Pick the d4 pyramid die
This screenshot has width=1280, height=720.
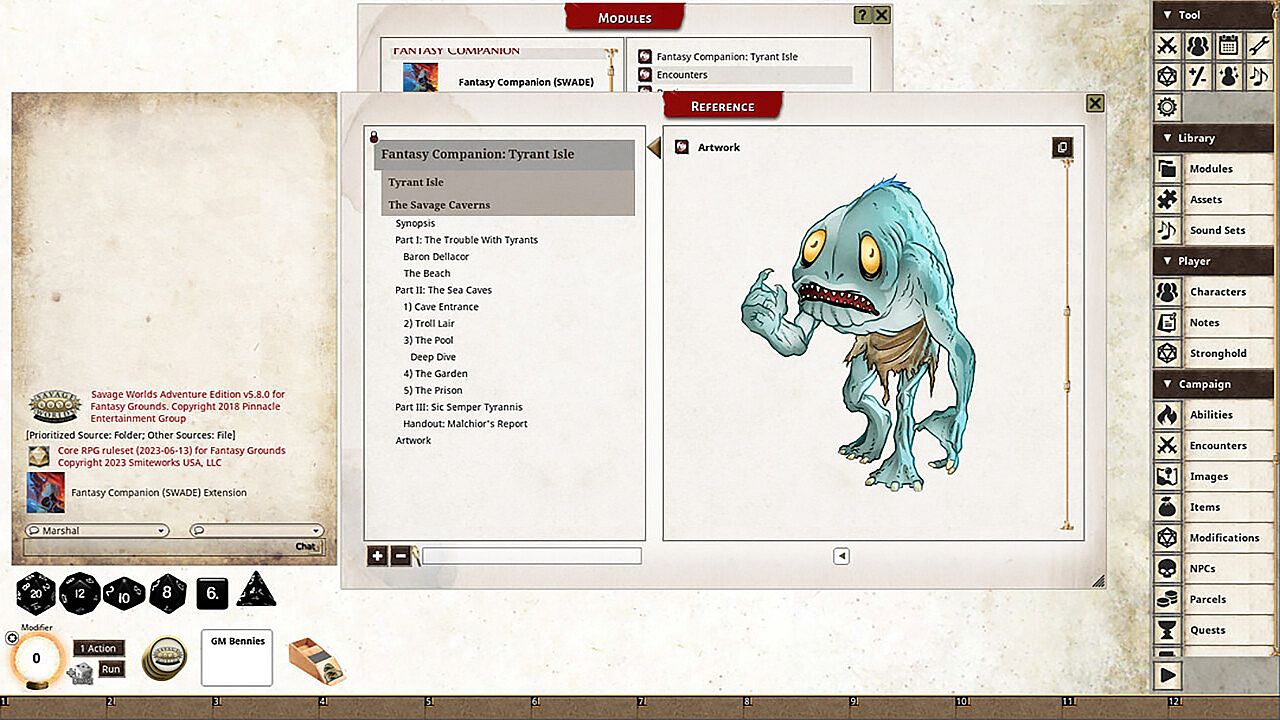pos(256,590)
